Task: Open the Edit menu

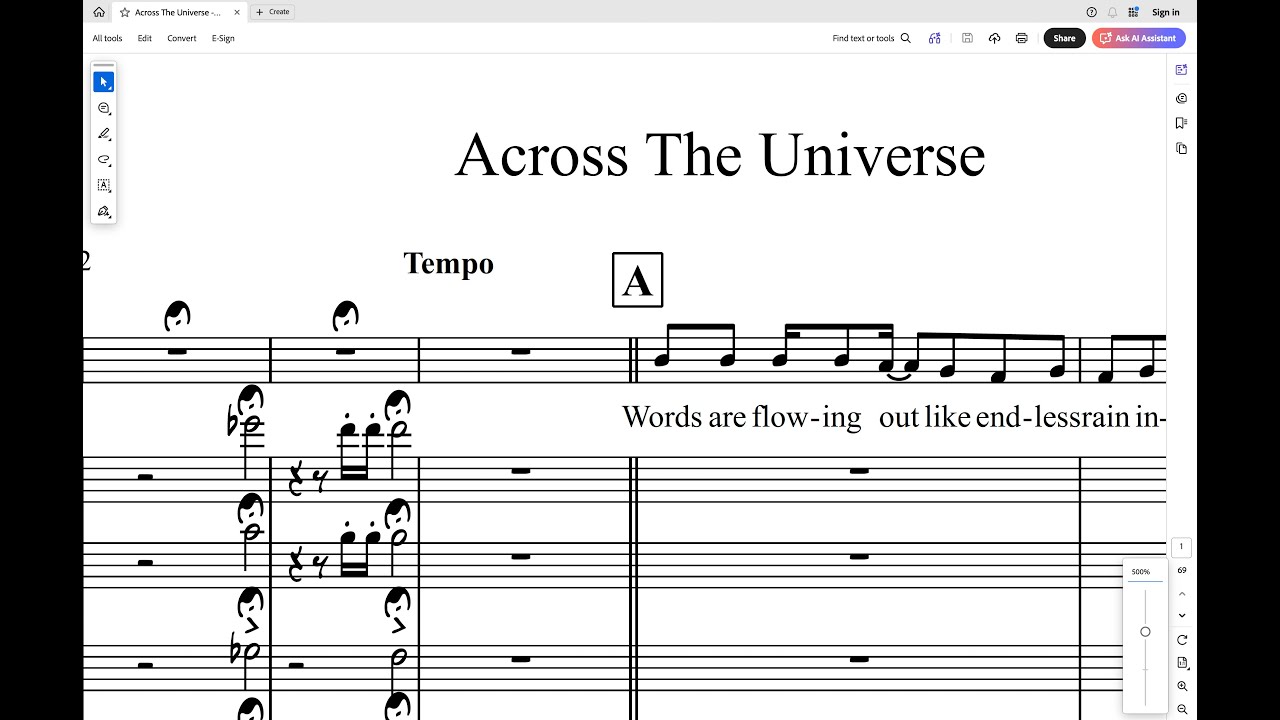Action: tap(145, 38)
